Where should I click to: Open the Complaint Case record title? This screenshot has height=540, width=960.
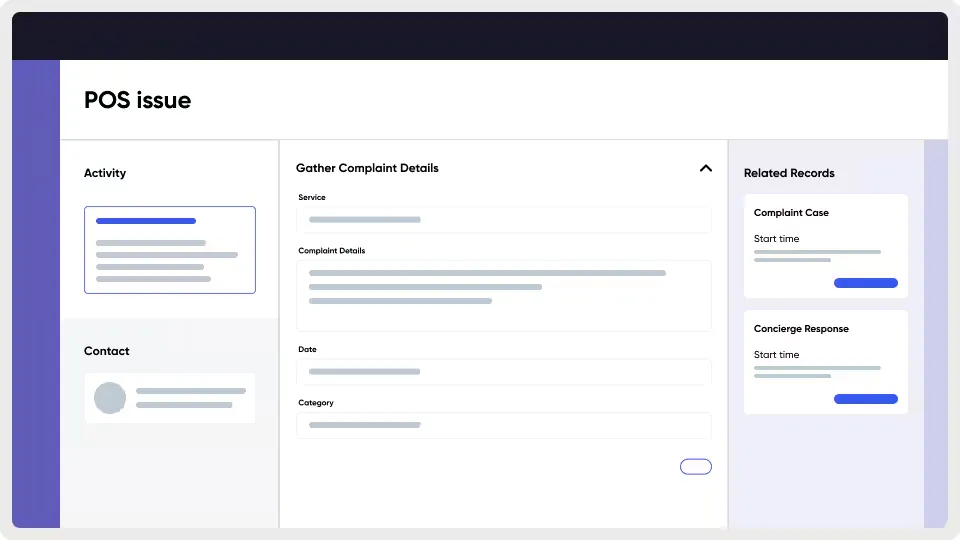[791, 213]
